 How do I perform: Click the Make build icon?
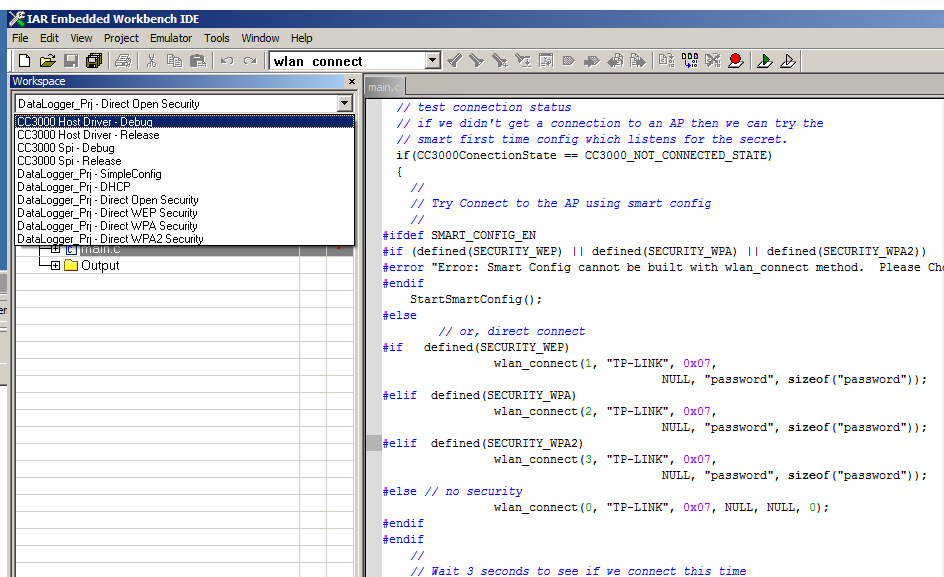point(690,61)
